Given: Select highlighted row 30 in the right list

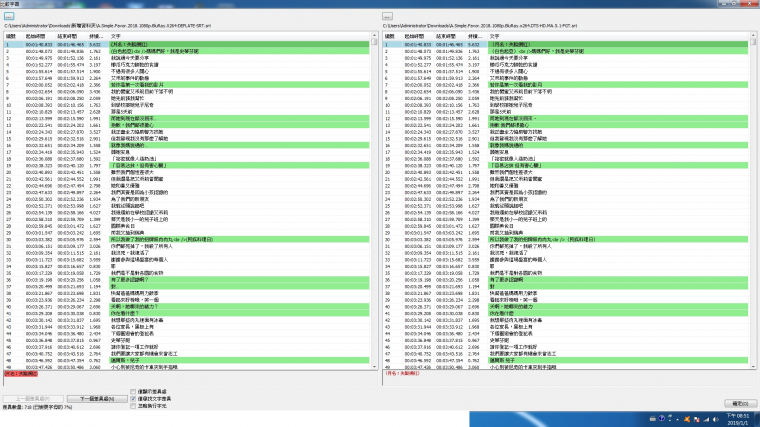Looking at the screenshot, I should click(566, 239).
